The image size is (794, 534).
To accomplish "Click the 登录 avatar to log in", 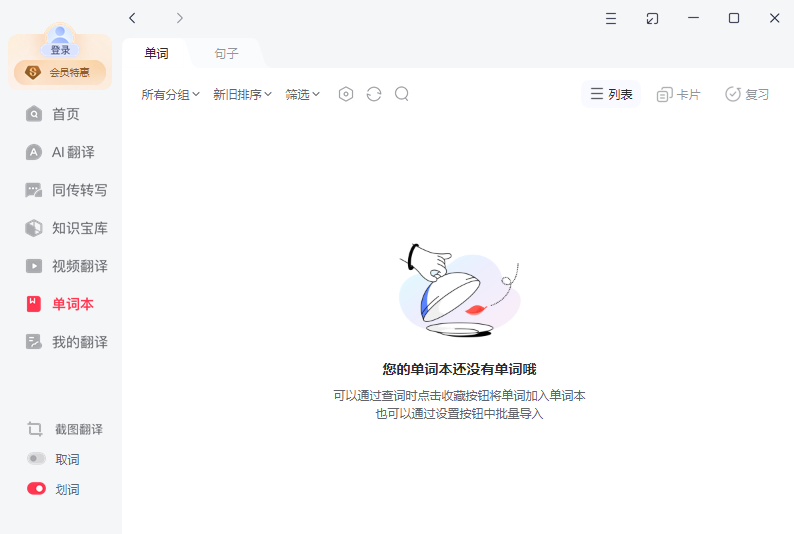I will pos(60,40).
